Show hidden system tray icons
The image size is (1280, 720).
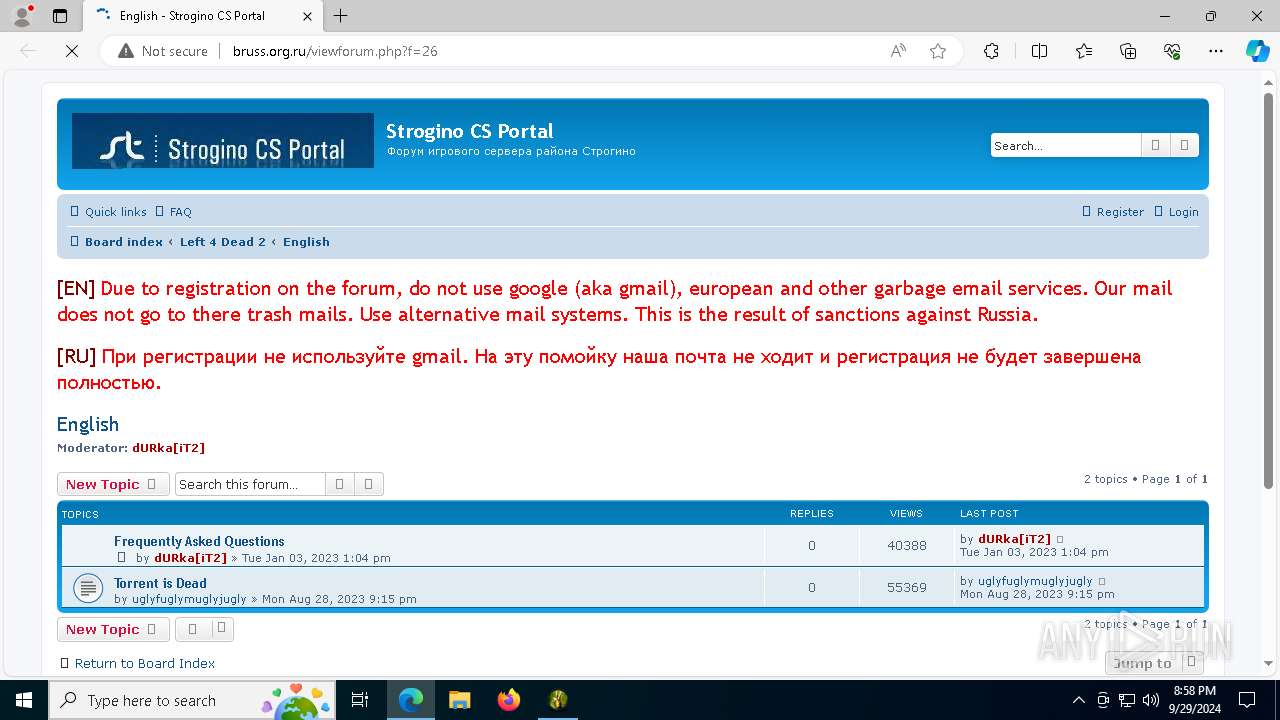pos(1078,700)
